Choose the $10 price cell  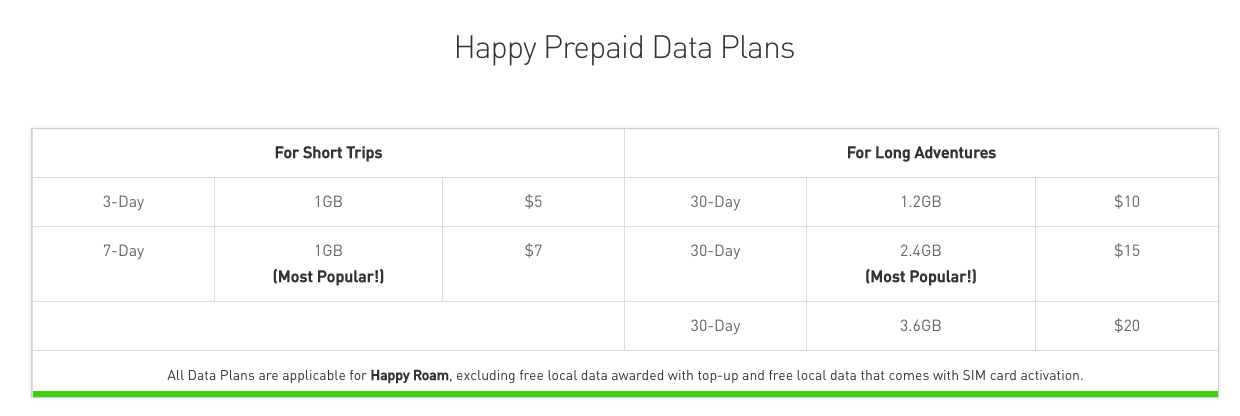pyautogui.click(x=1126, y=202)
